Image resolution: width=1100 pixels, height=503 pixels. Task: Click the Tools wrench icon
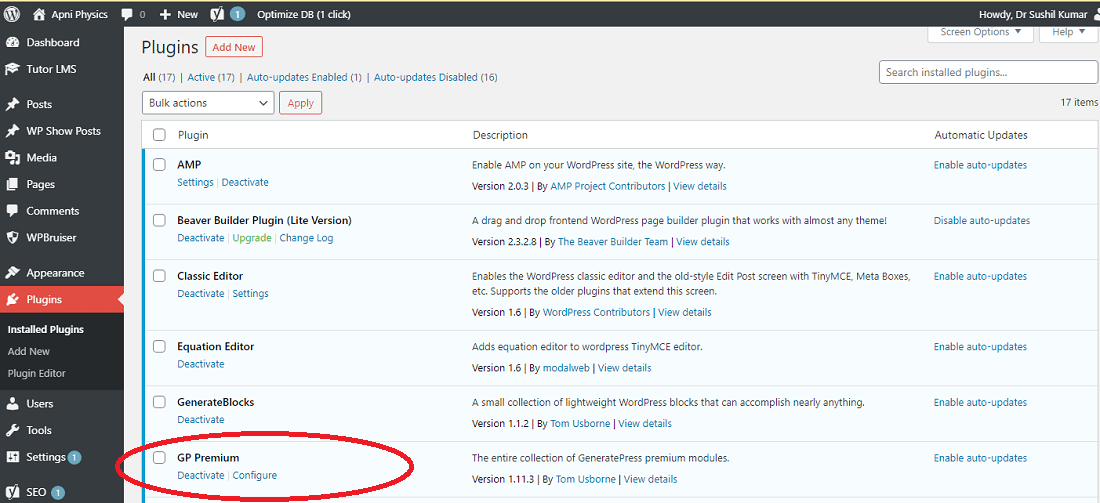coord(12,431)
